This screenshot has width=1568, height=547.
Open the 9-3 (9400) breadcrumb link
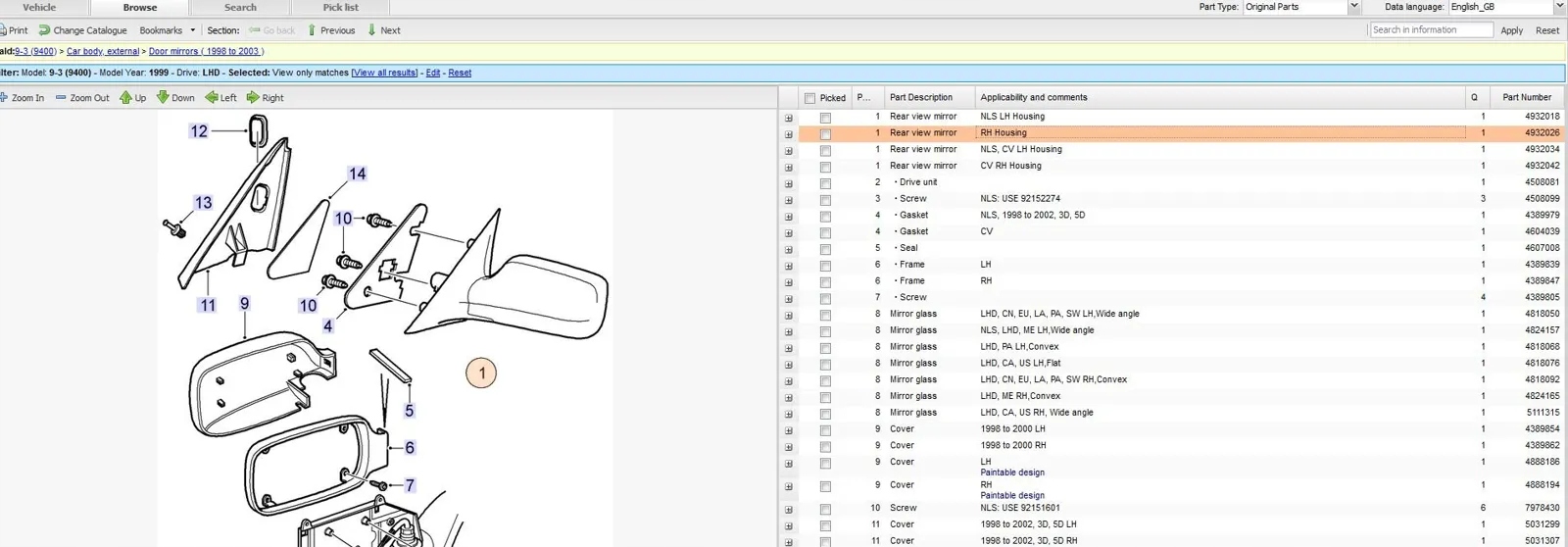[x=35, y=51]
